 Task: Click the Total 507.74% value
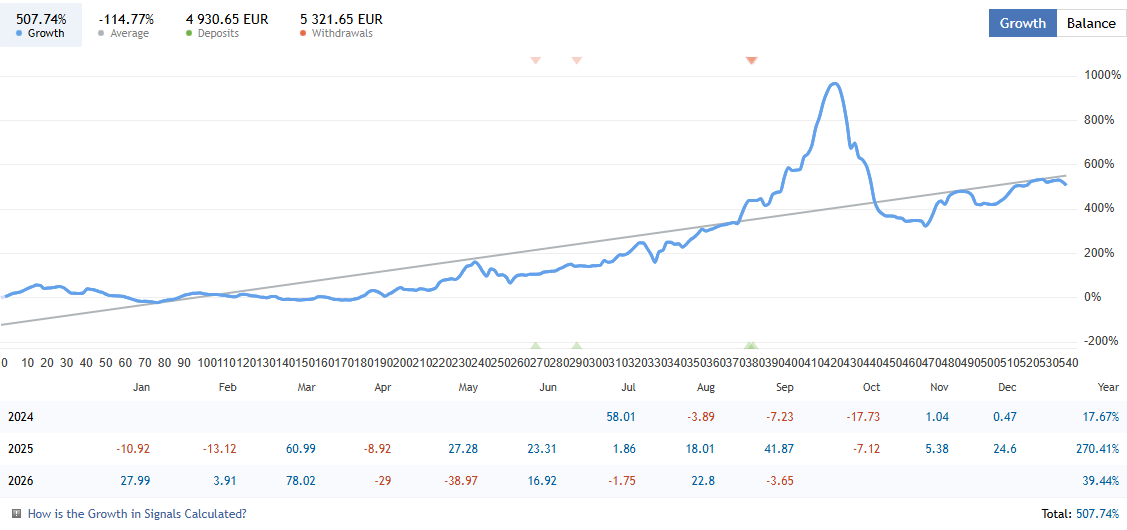coord(1098,514)
